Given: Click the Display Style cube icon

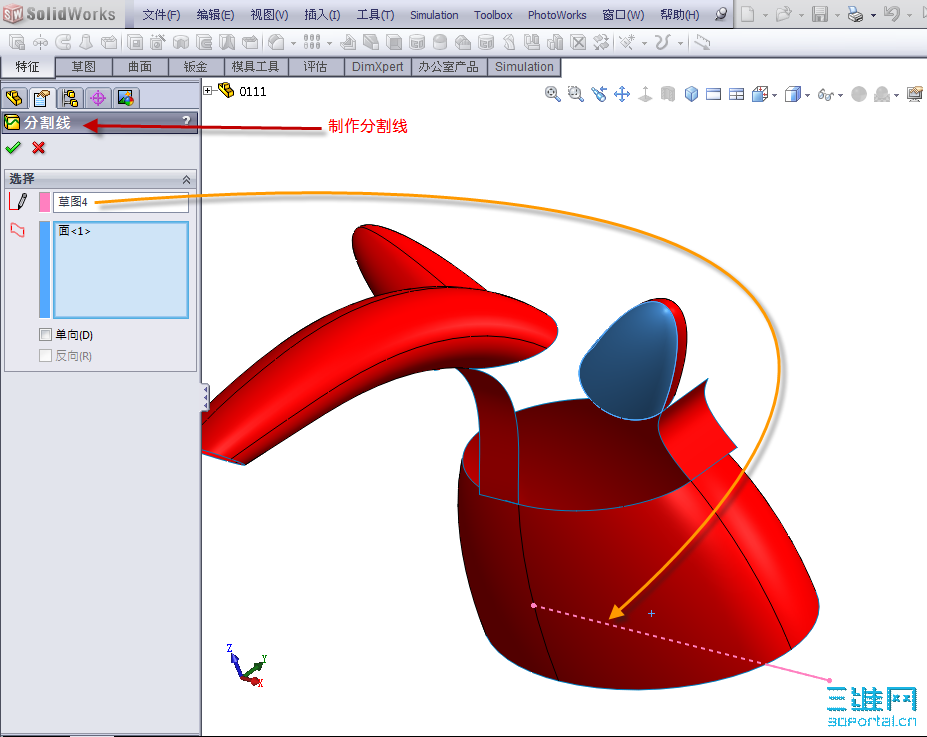Looking at the screenshot, I should [792, 94].
